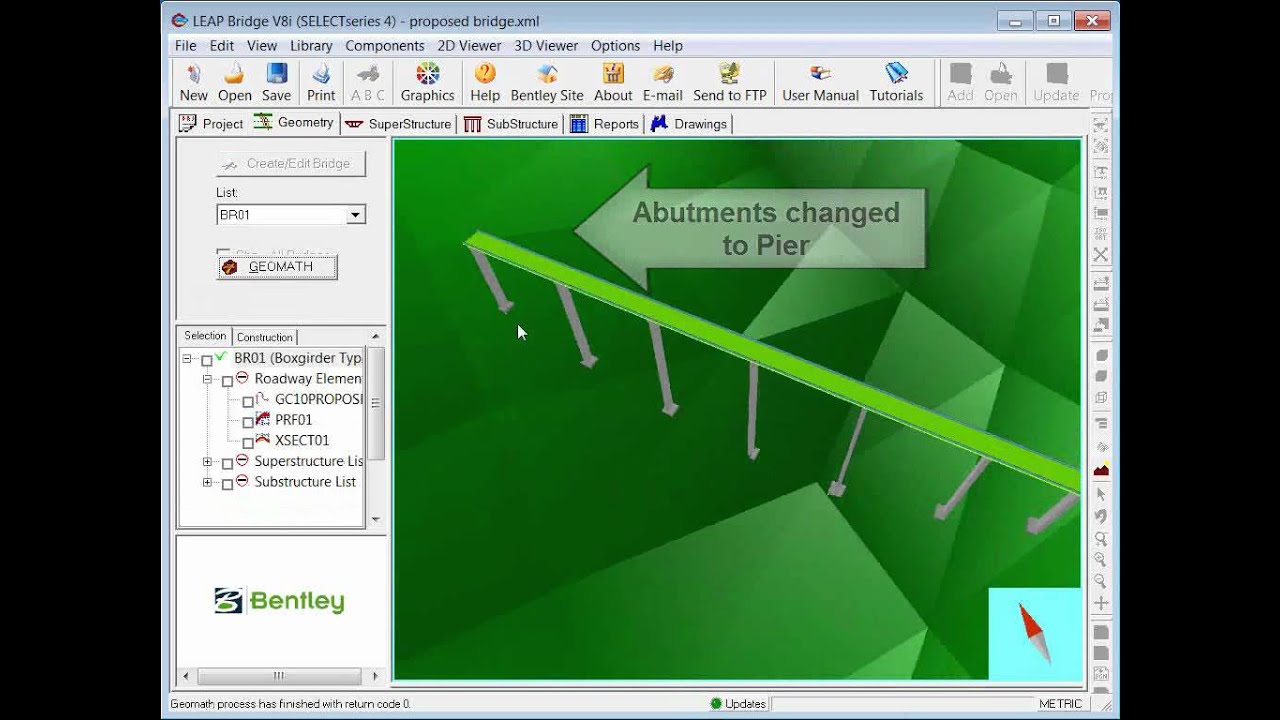Expand the Substructure List tree node

click(207, 482)
